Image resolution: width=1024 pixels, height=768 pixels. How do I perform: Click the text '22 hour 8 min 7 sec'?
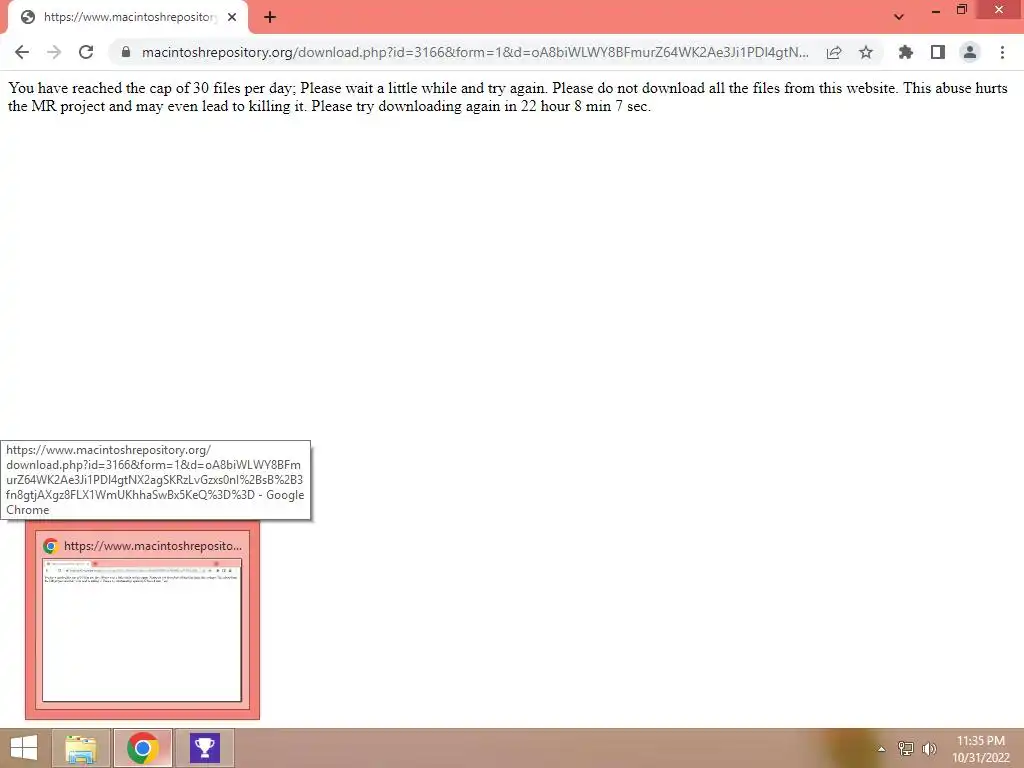[x=584, y=106]
